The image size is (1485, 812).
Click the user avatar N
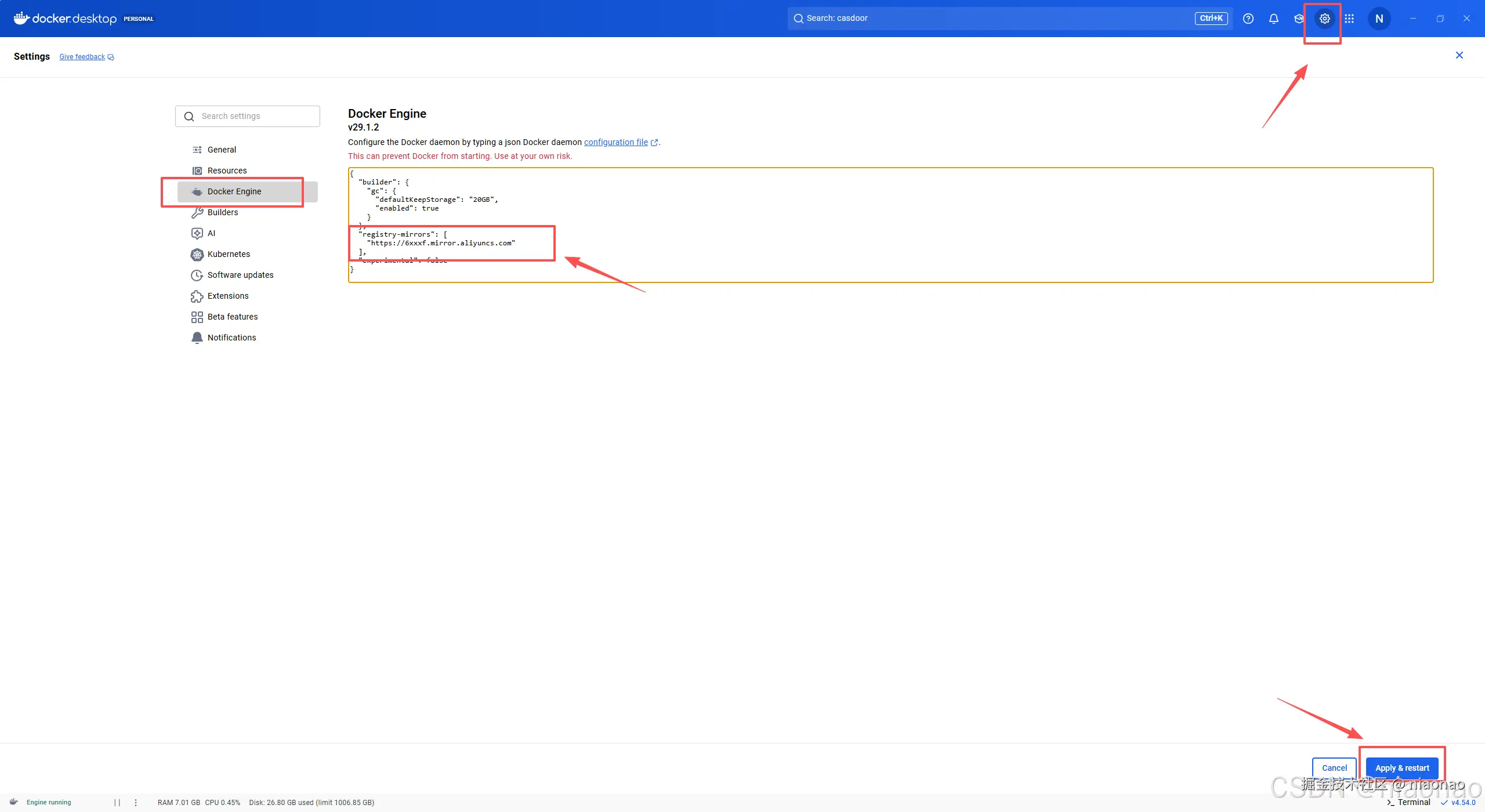[1379, 19]
